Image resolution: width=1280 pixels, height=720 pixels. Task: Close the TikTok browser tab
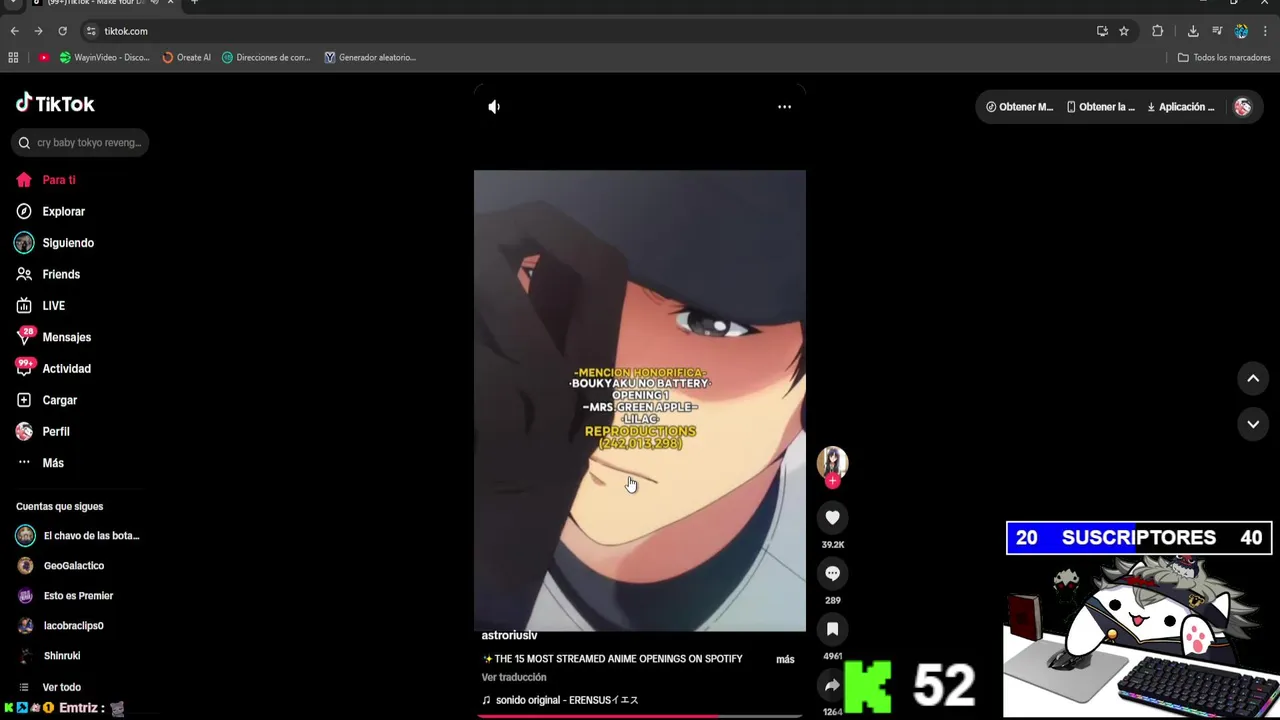tap(170, 2)
